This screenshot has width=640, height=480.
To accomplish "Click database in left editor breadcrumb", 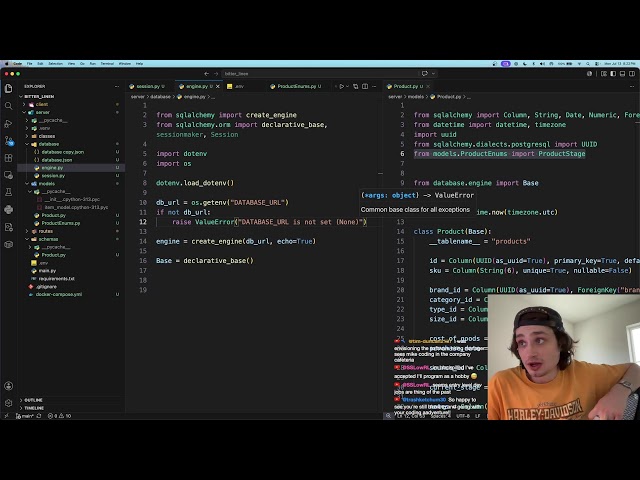I will pos(160,97).
